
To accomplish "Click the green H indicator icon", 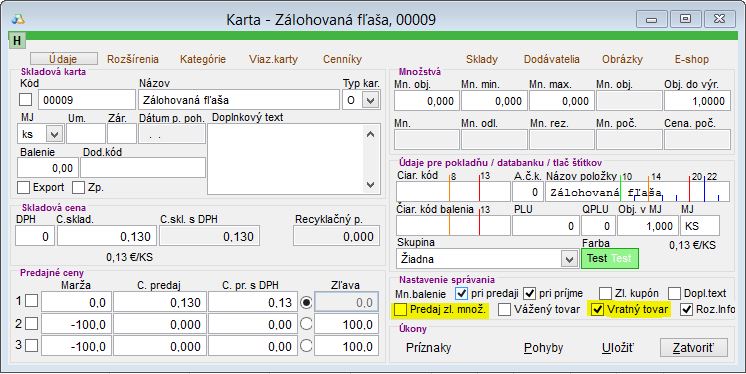I will [17, 40].
